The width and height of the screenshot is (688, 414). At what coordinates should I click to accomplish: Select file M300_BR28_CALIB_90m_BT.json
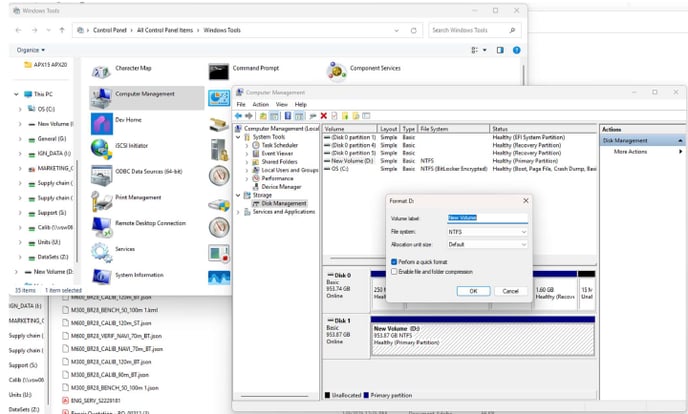(x=110, y=375)
